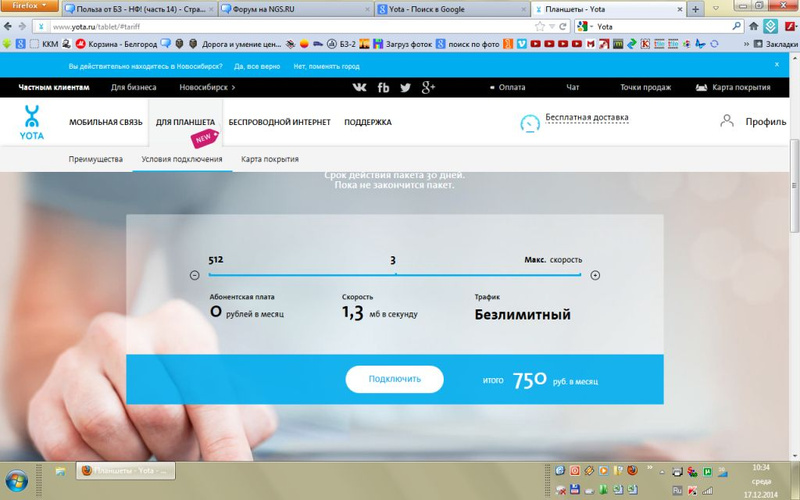Open the Firefox menu button
800x500 pixels.
30,6
